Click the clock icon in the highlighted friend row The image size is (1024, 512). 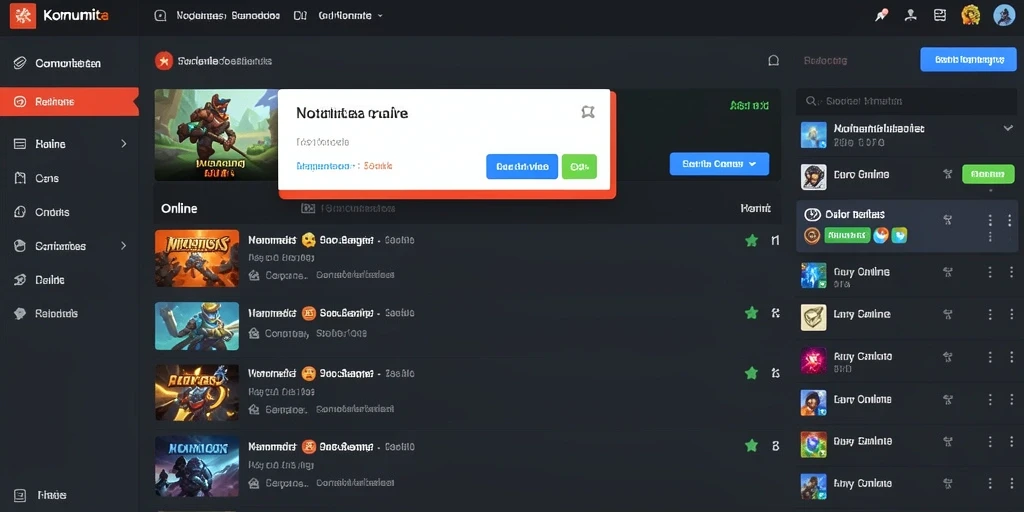click(x=812, y=214)
